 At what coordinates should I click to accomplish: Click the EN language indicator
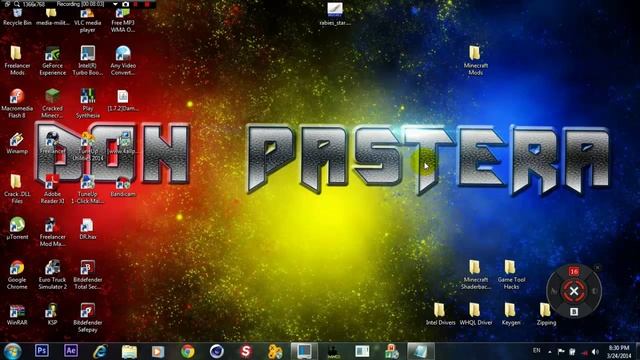click(x=537, y=351)
